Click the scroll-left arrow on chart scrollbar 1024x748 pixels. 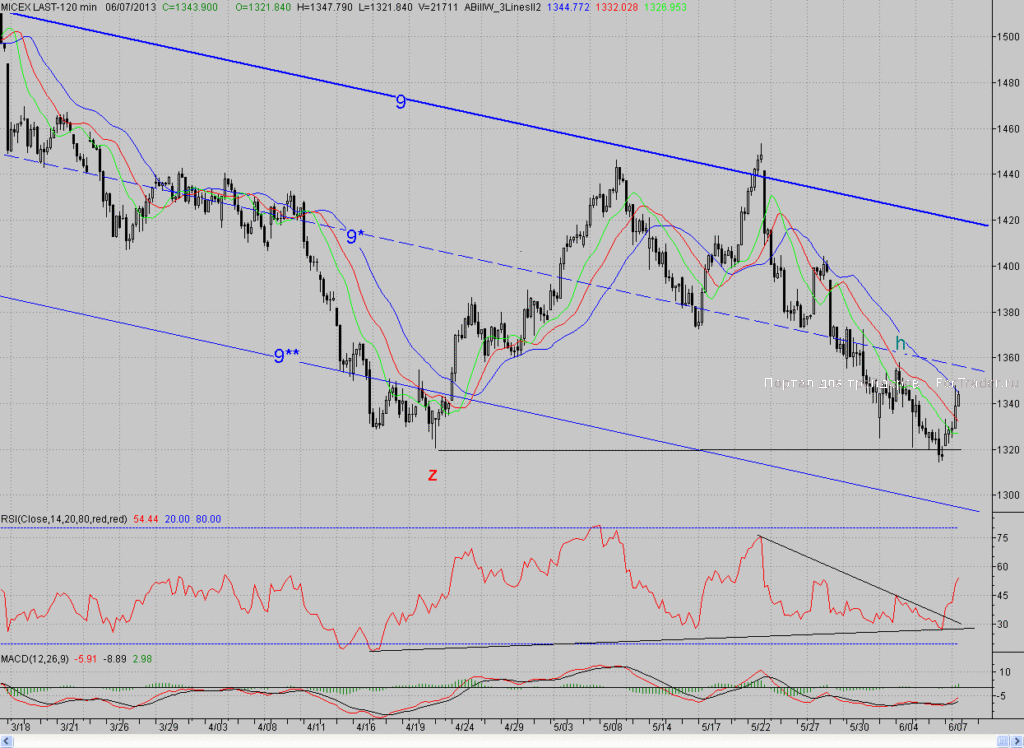tap(8, 741)
